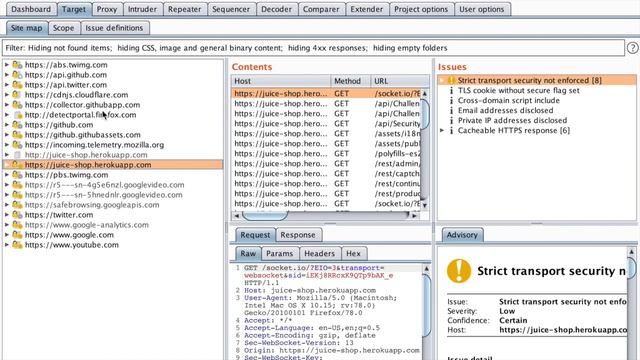Image resolution: width=640 pixels, height=360 pixels.
Task: Switch to the Repeater tab
Action: 184,9
